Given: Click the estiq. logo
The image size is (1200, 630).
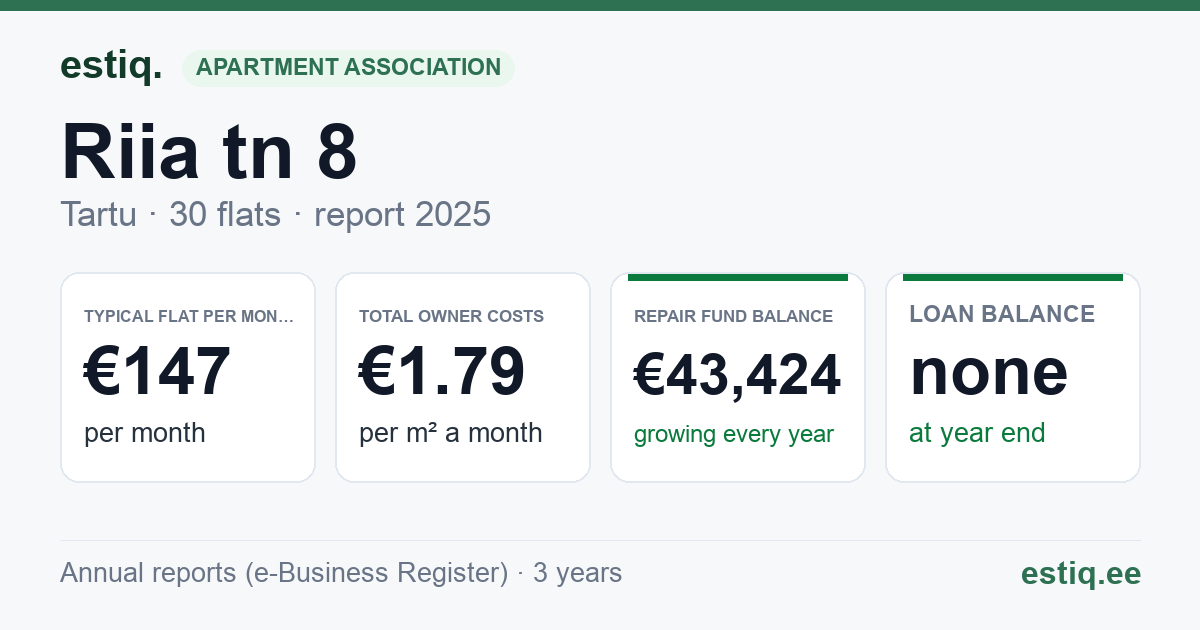Looking at the screenshot, I should [110, 66].
